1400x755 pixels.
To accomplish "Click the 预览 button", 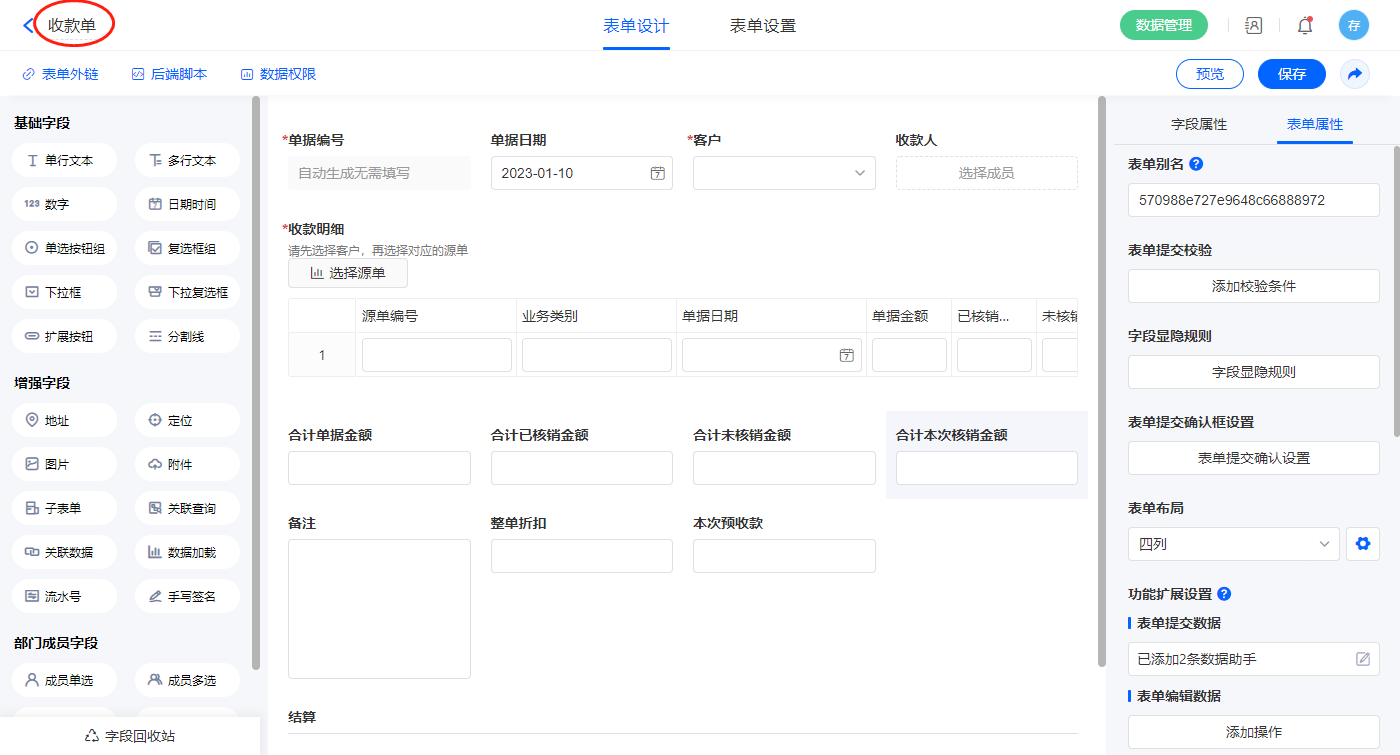I will tap(1209, 74).
